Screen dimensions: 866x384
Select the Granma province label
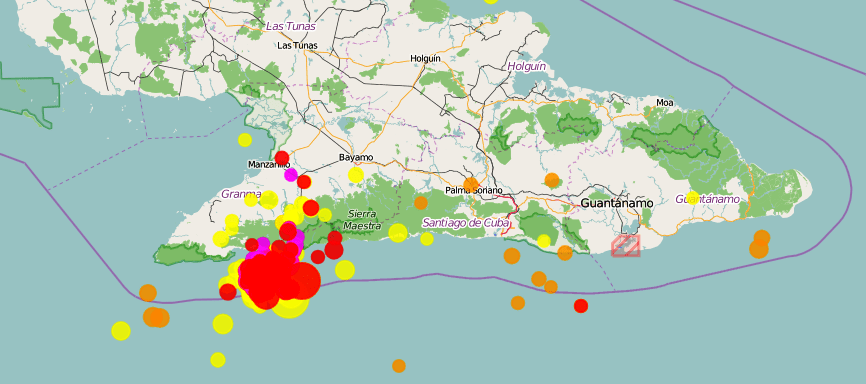coord(241,194)
